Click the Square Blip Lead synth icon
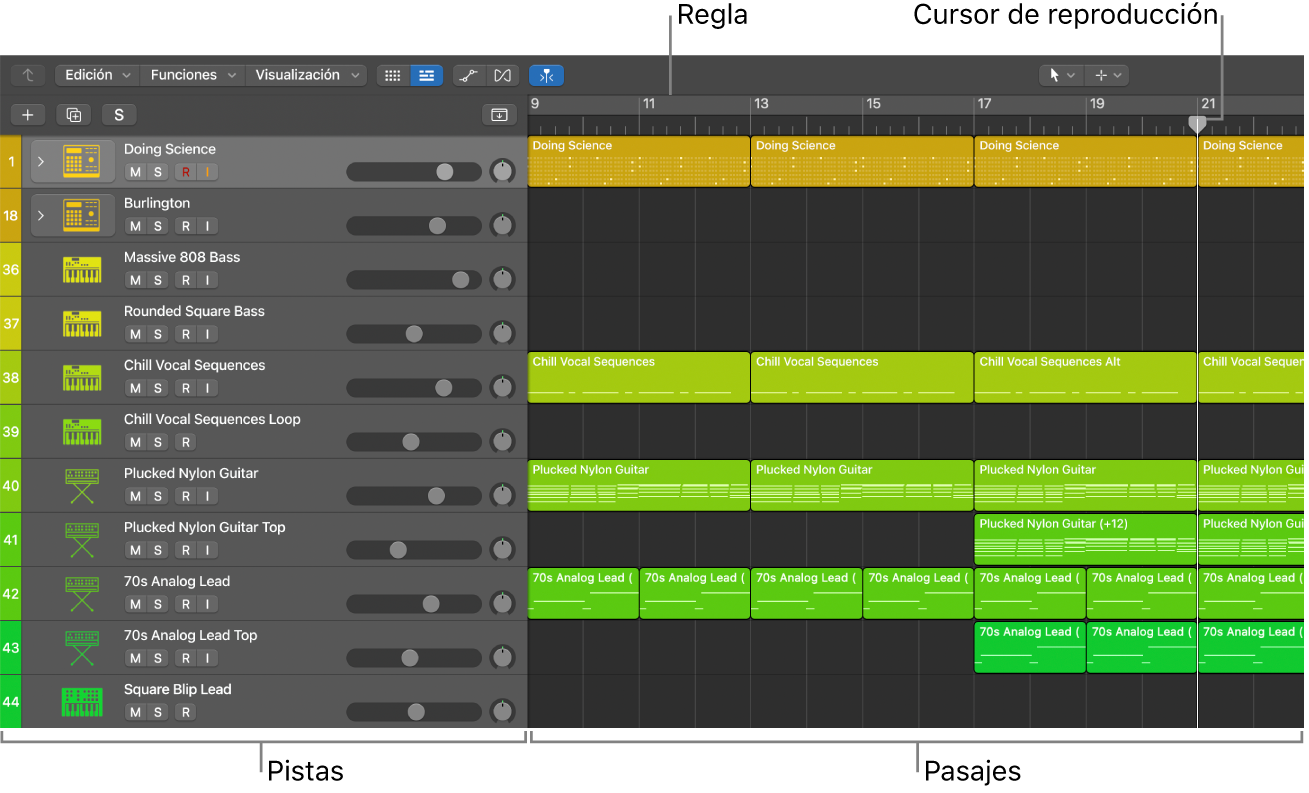1309x793 pixels. coord(82,701)
